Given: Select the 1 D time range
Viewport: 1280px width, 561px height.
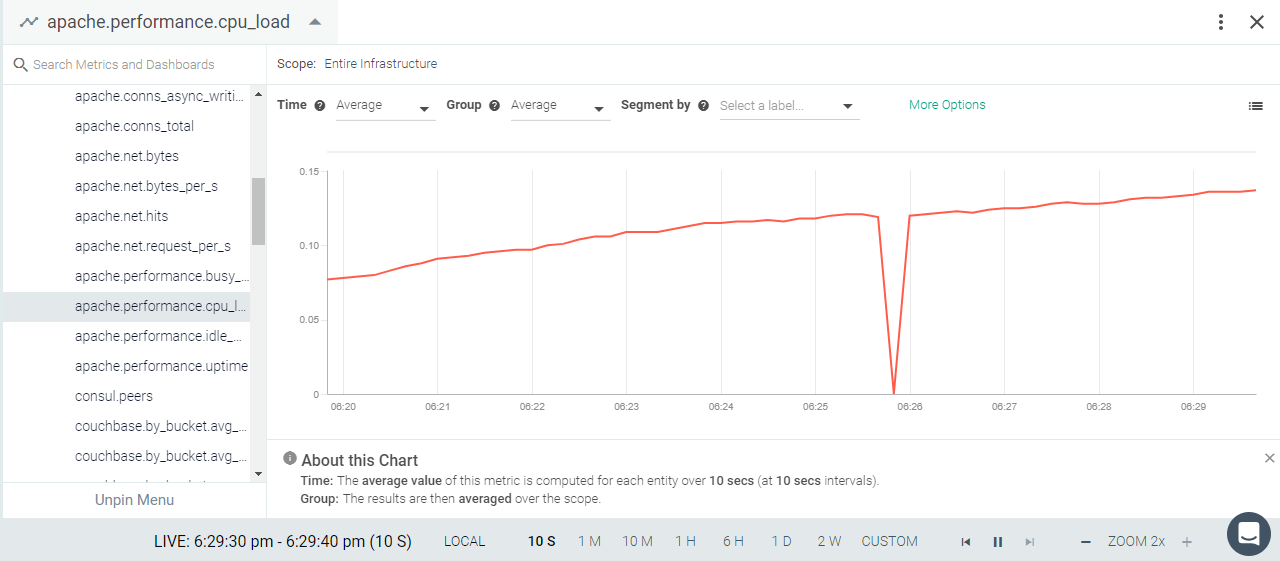Looking at the screenshot, I should pos(781,541).
